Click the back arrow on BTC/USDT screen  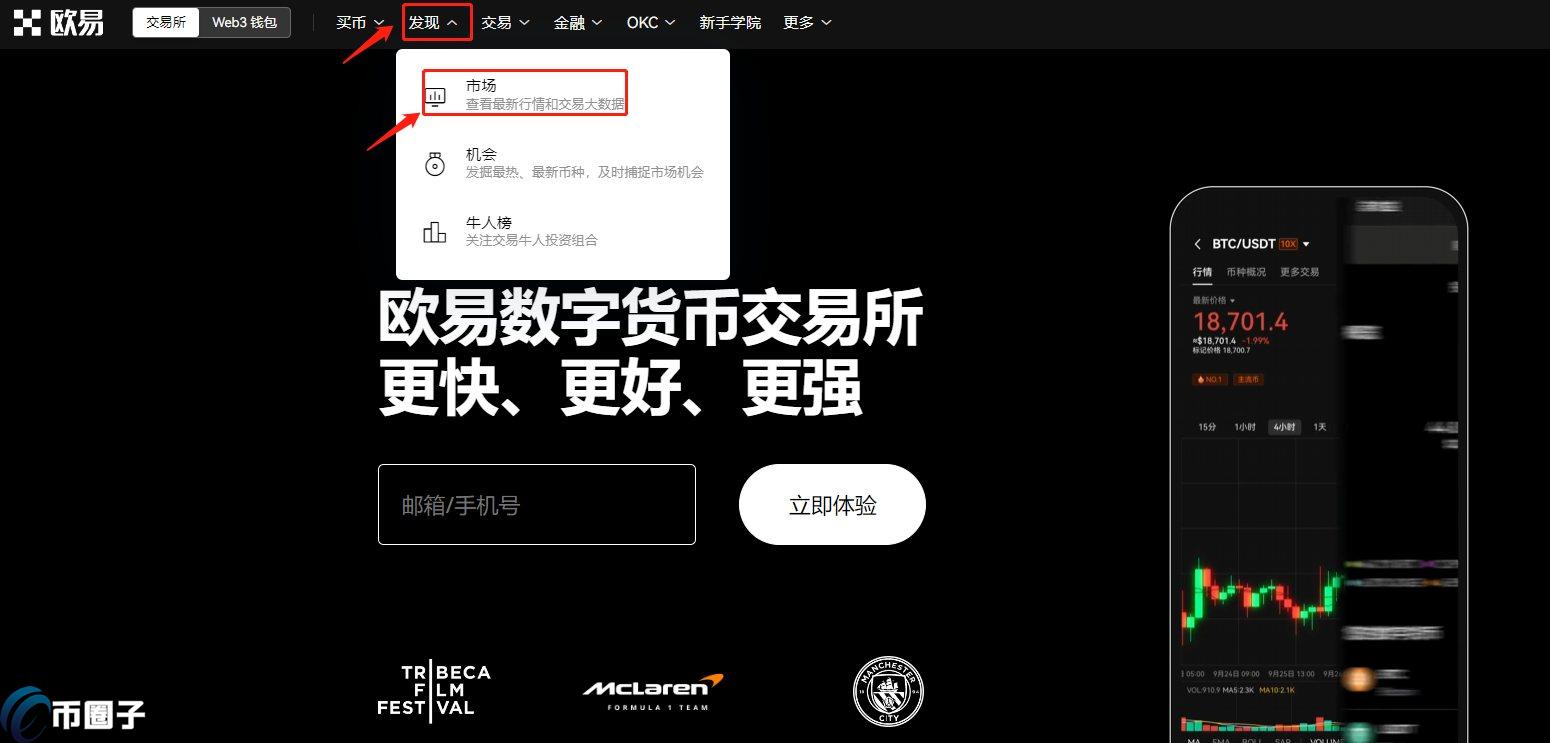1197,243
